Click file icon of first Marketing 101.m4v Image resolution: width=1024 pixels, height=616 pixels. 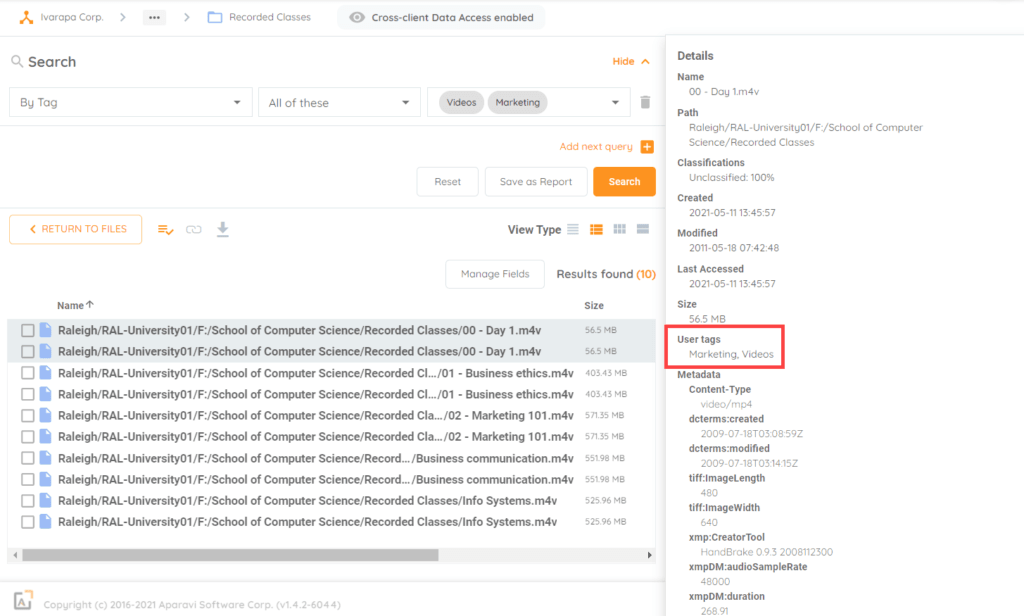[45, 415]
